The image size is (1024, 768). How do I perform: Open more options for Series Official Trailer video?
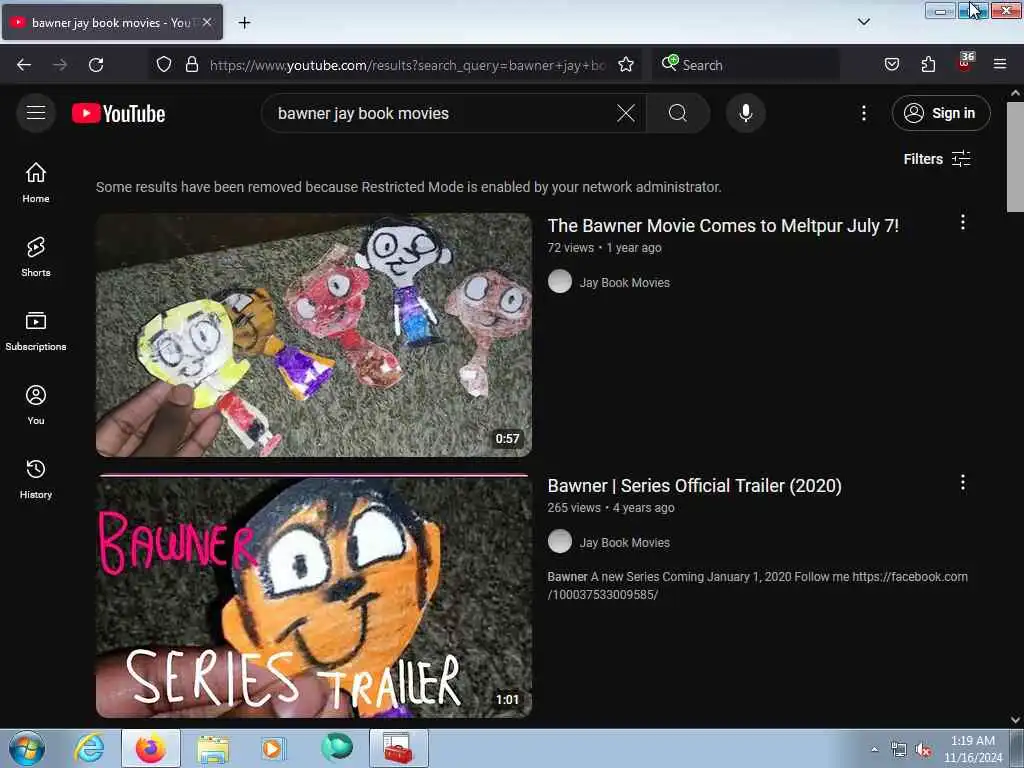point(963,483)
